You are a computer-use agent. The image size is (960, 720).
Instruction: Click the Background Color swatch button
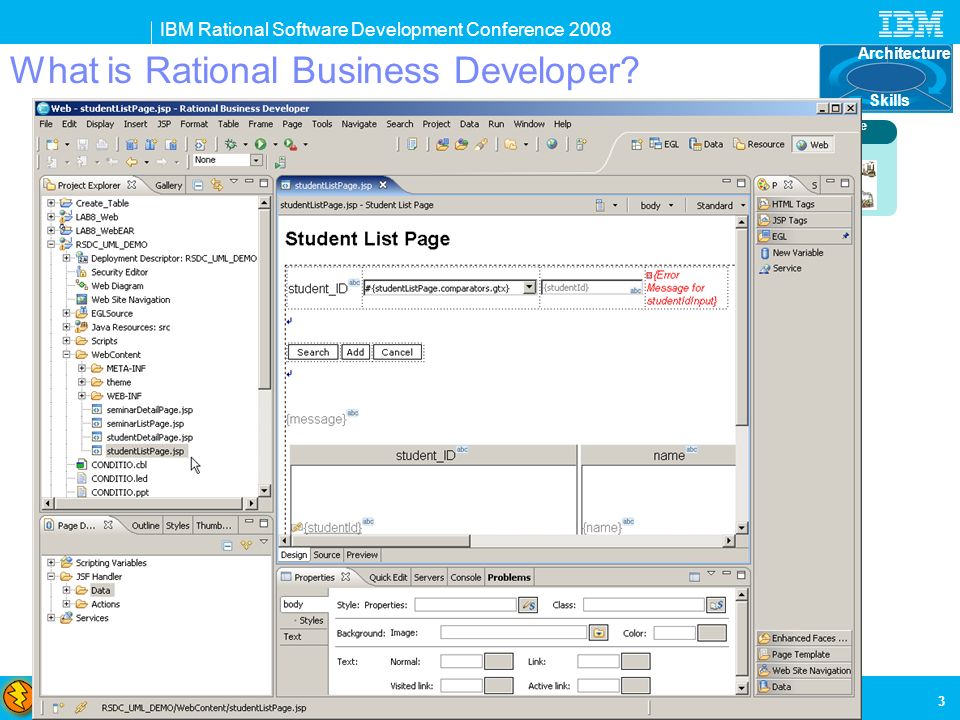coord(712,633)
